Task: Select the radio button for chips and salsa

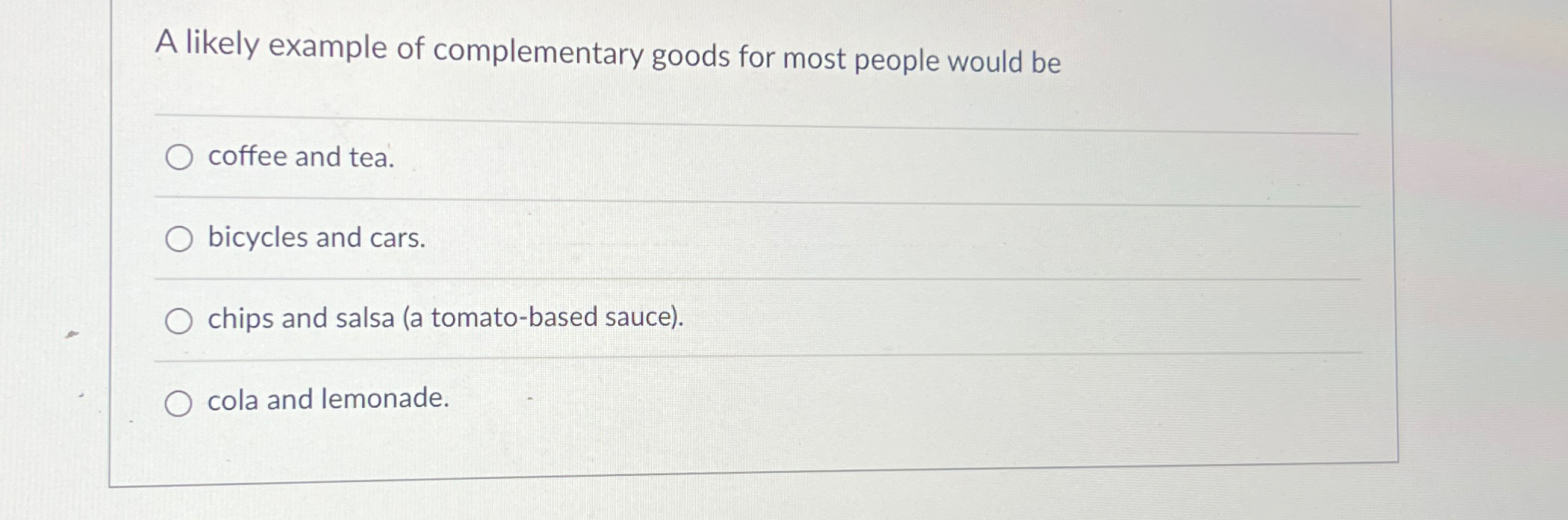Action: [x=180, y=321]
